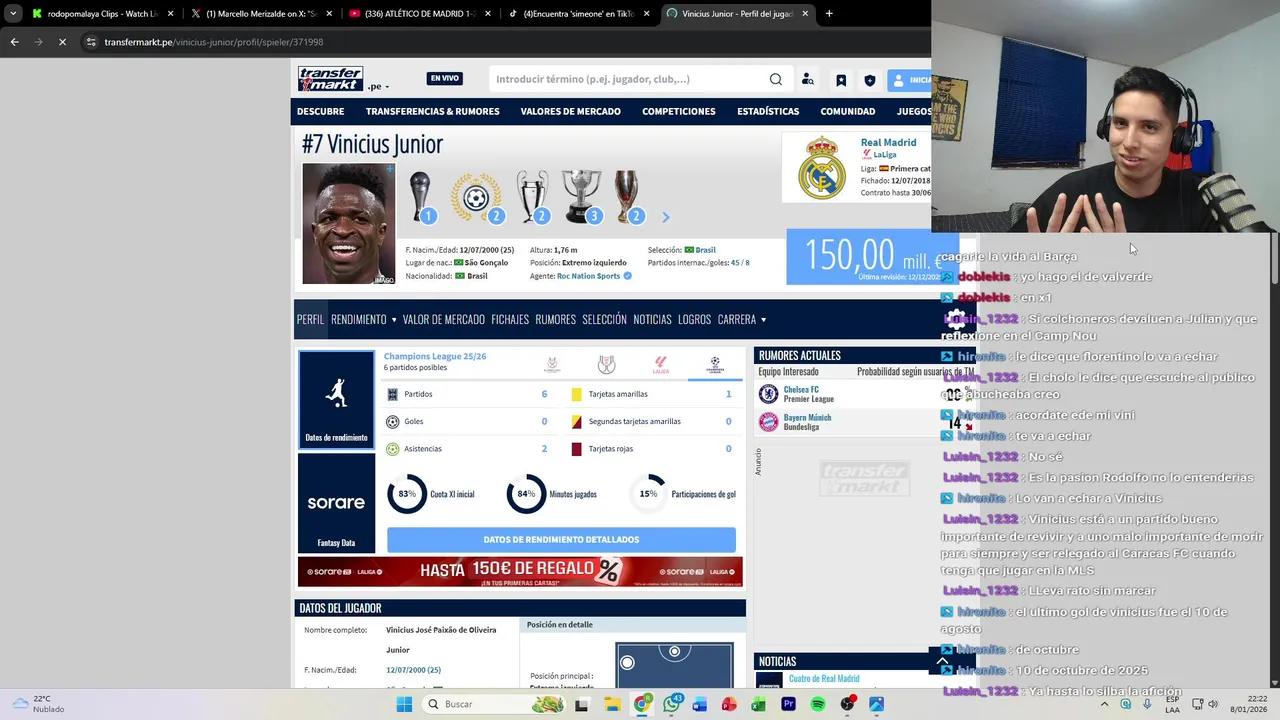Select the LaLiga competition tab
Image resolution: width=1280 pixels, height=720 pixels.
[x=660, y=365]
